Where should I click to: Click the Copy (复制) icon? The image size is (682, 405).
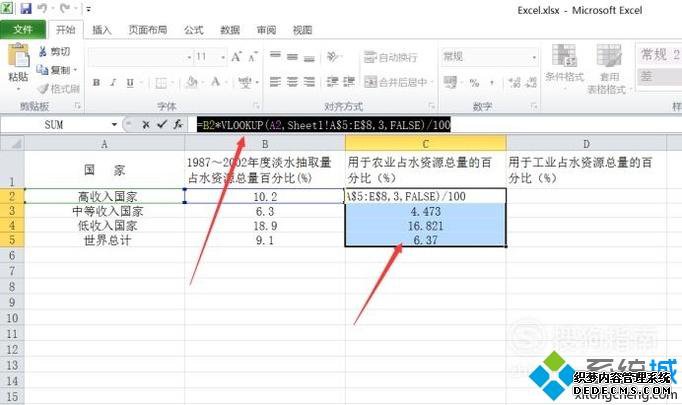click(x=42, y=70)
